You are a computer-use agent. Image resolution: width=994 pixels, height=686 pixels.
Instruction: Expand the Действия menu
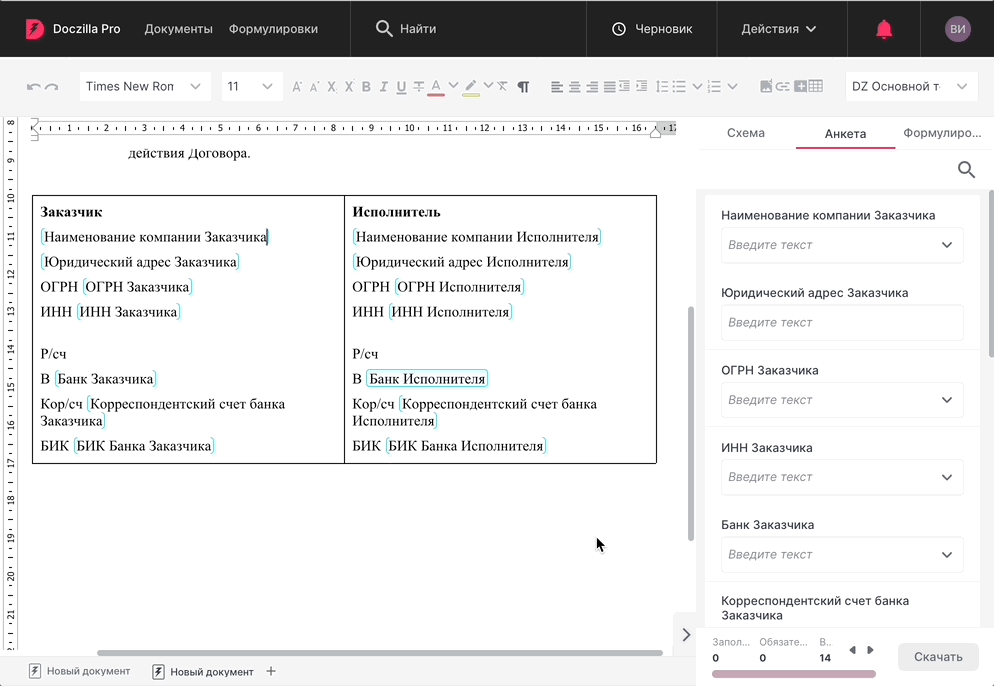(x=779, y=29)
